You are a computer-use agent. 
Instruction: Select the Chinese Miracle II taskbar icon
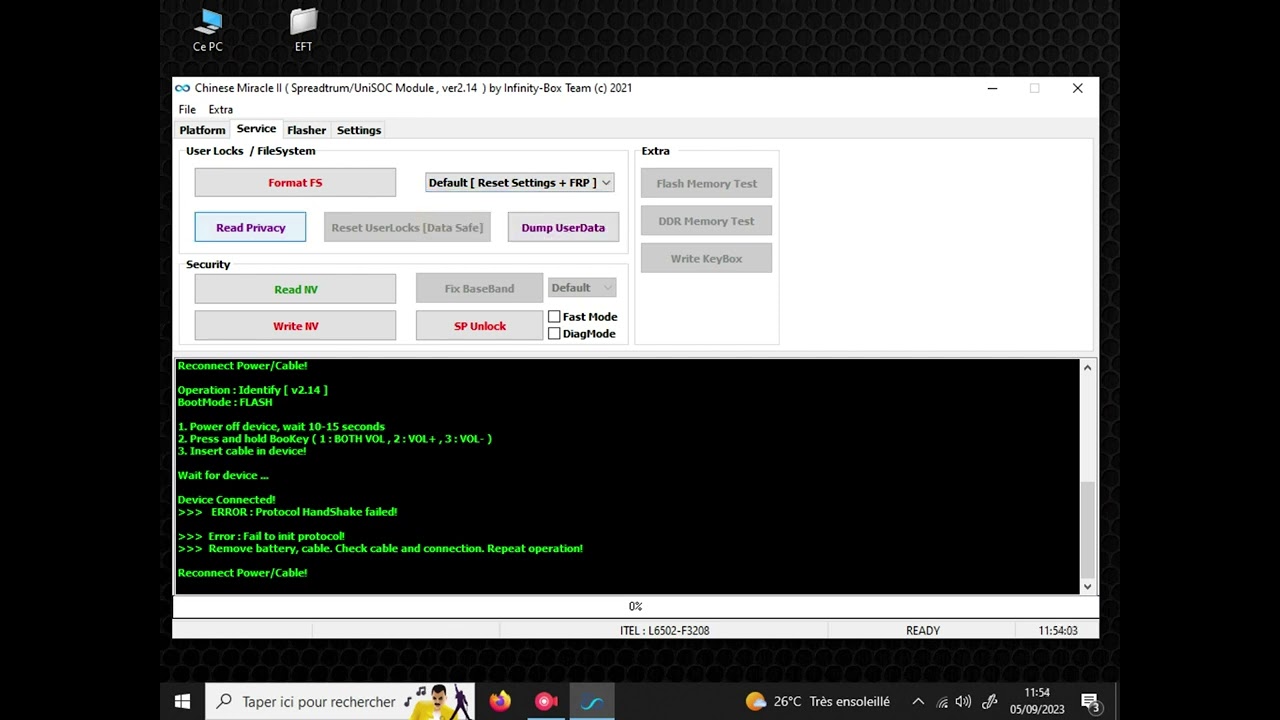coord(591,701)
